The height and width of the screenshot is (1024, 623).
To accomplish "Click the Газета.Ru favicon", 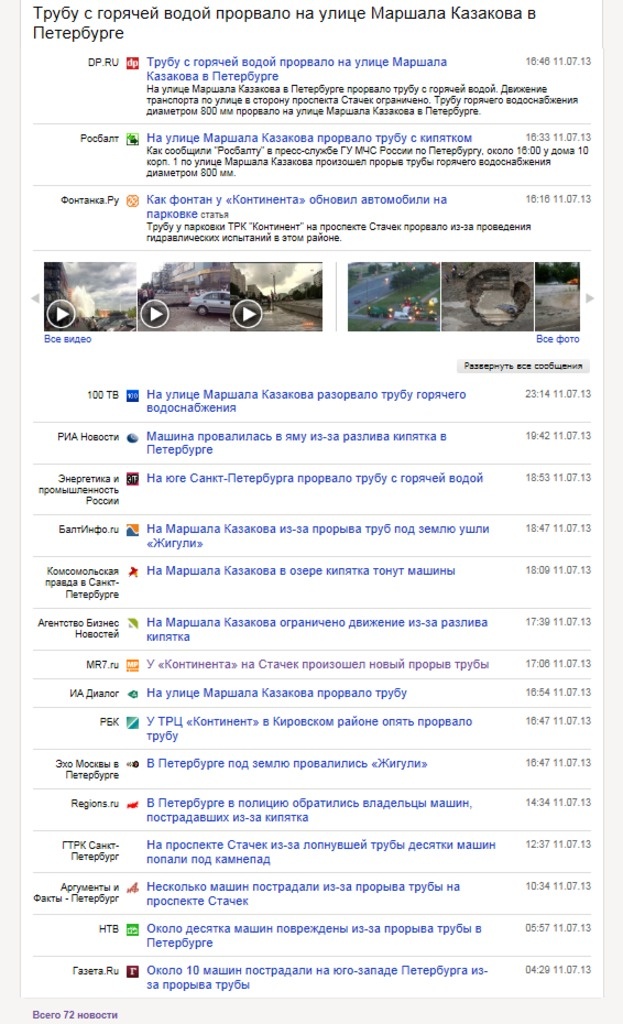I will pos(132,971).
